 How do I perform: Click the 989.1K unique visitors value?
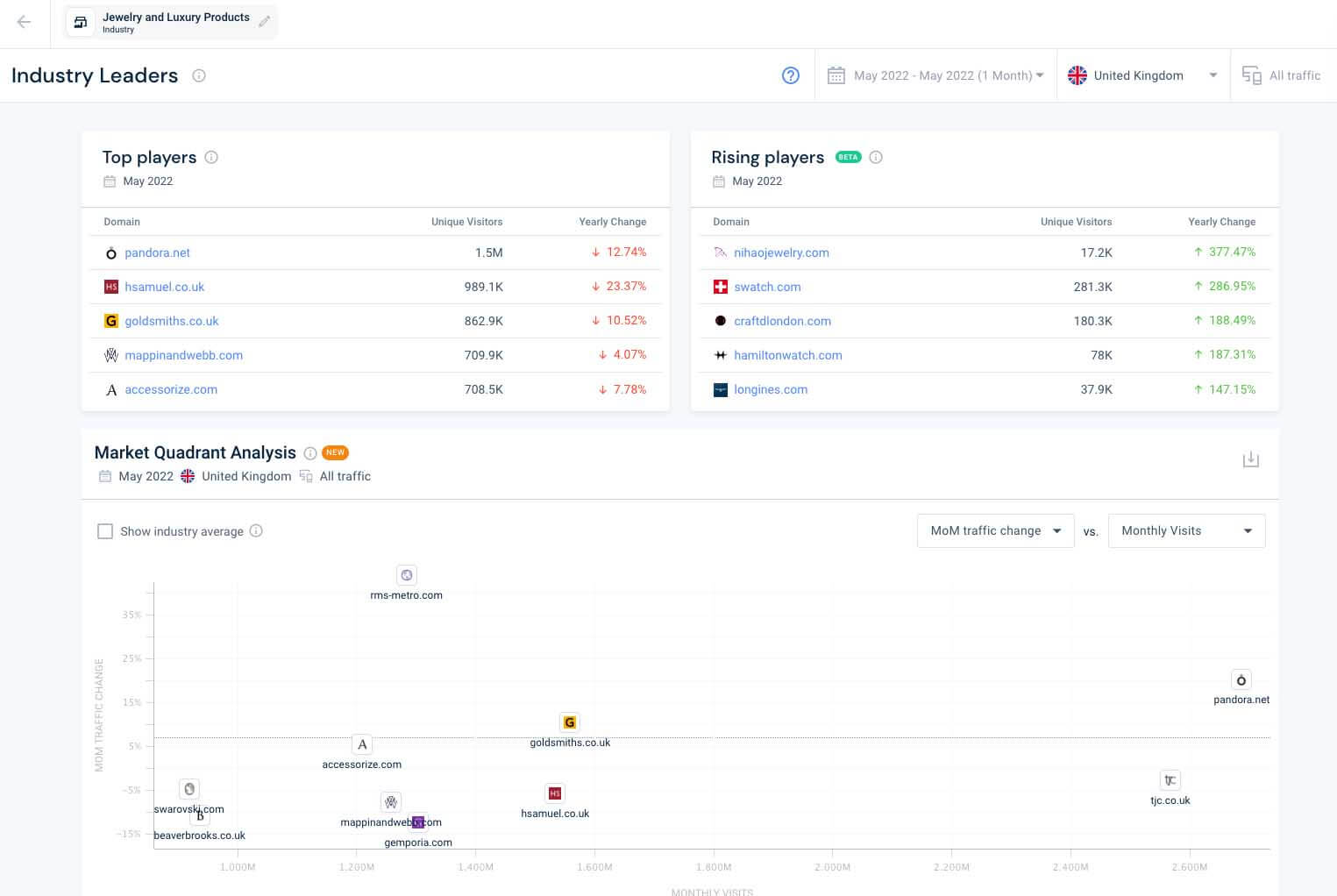pos(483,287)
